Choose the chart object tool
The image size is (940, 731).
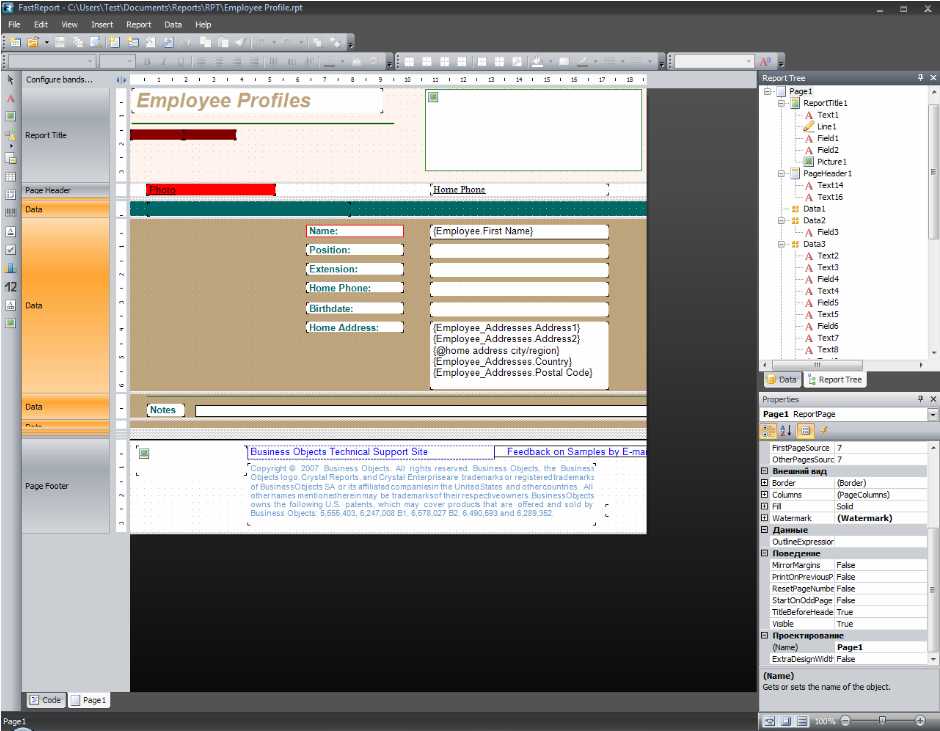[x=11, y=268]
